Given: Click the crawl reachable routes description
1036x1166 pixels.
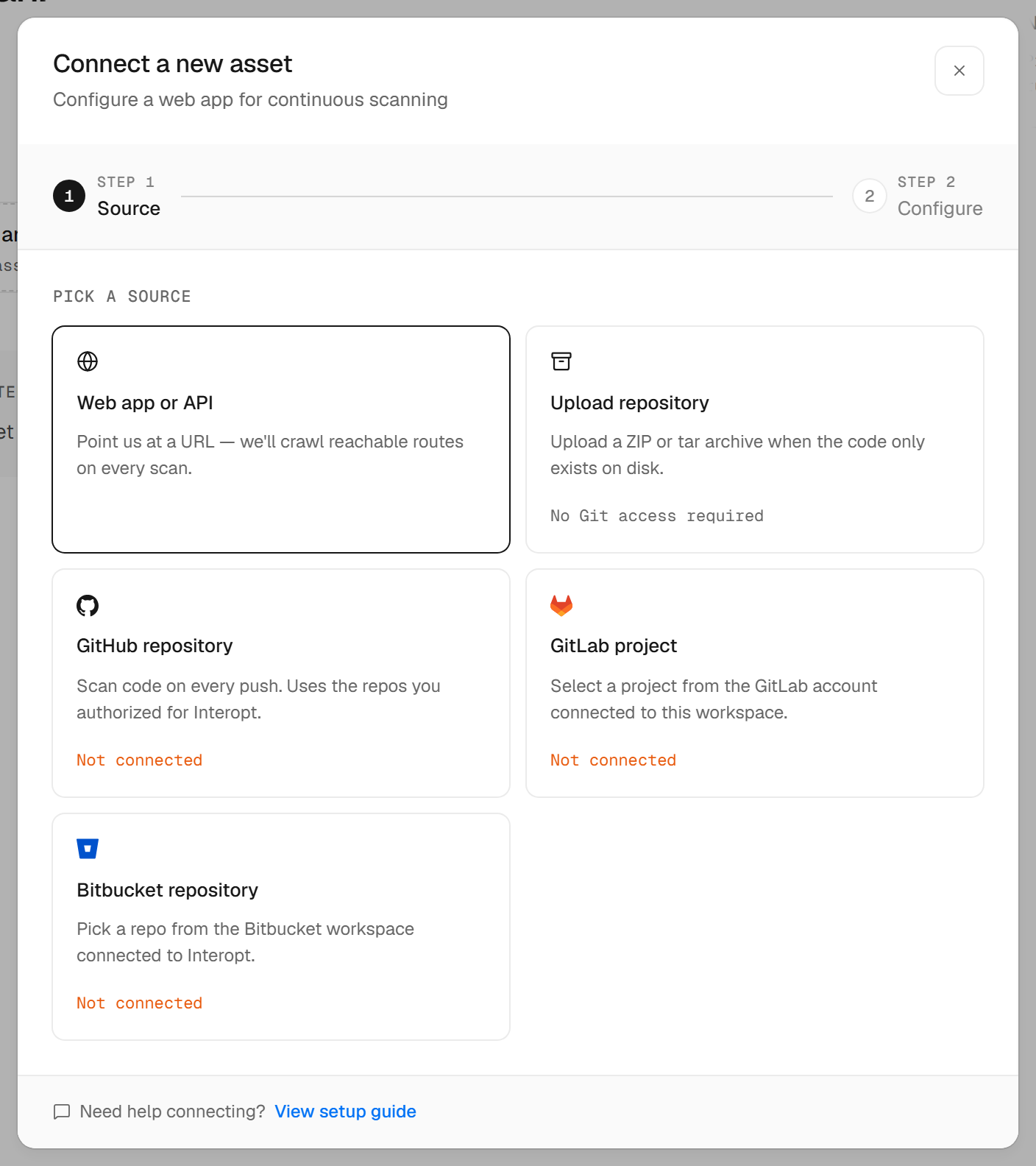Looking at the screenshot, I should [270, 455].
